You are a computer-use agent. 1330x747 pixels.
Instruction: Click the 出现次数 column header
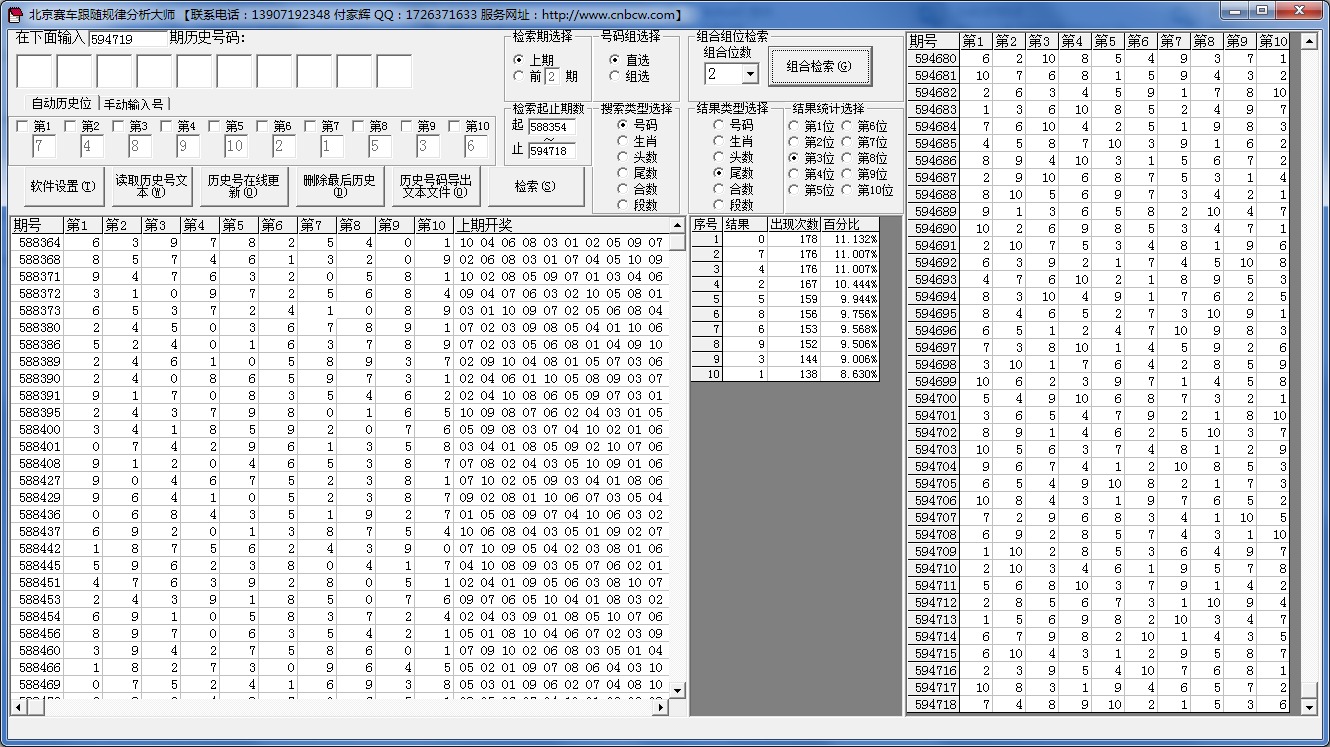pos(793,224)
